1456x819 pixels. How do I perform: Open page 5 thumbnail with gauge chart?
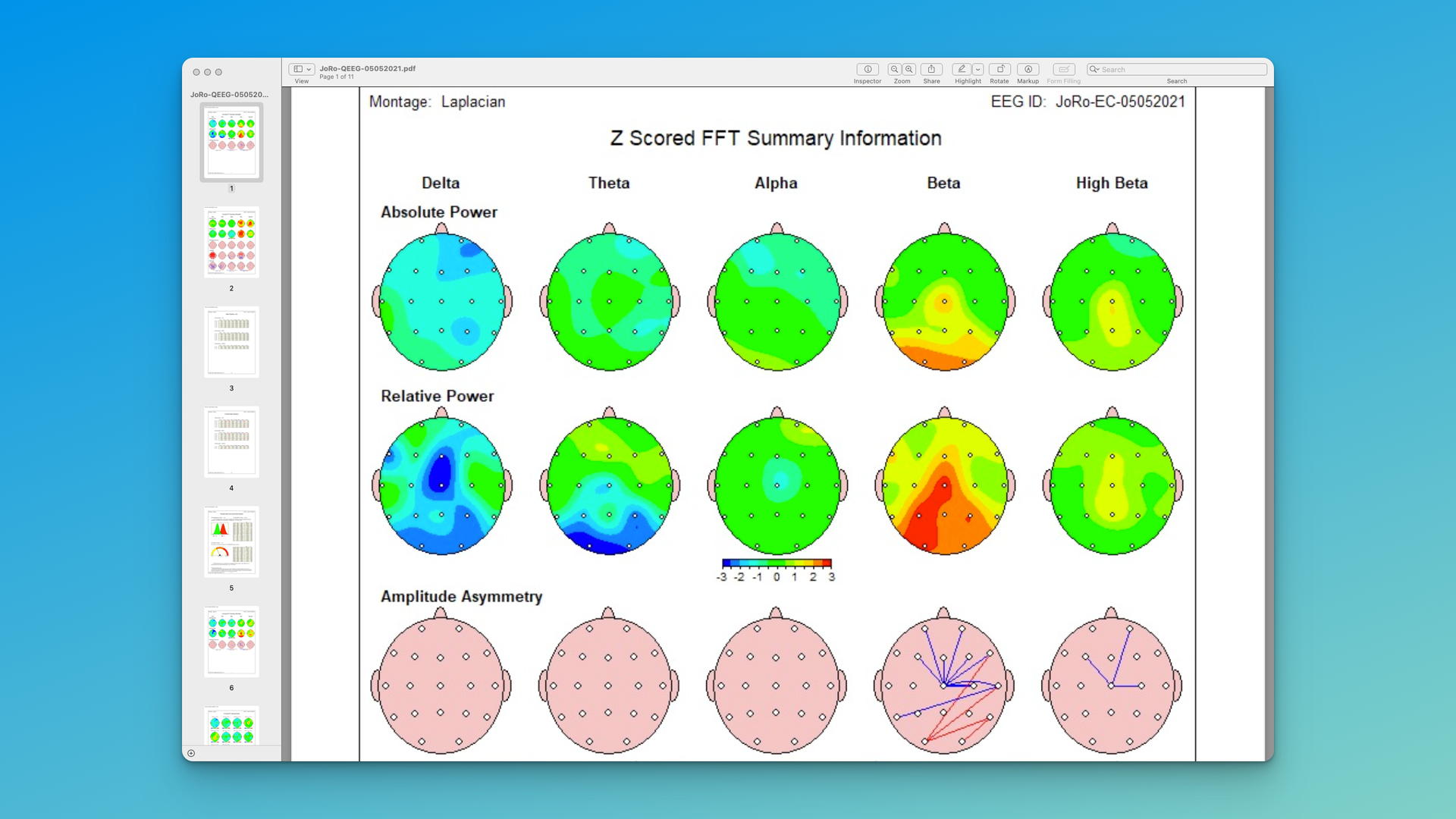tap(231, 541)
